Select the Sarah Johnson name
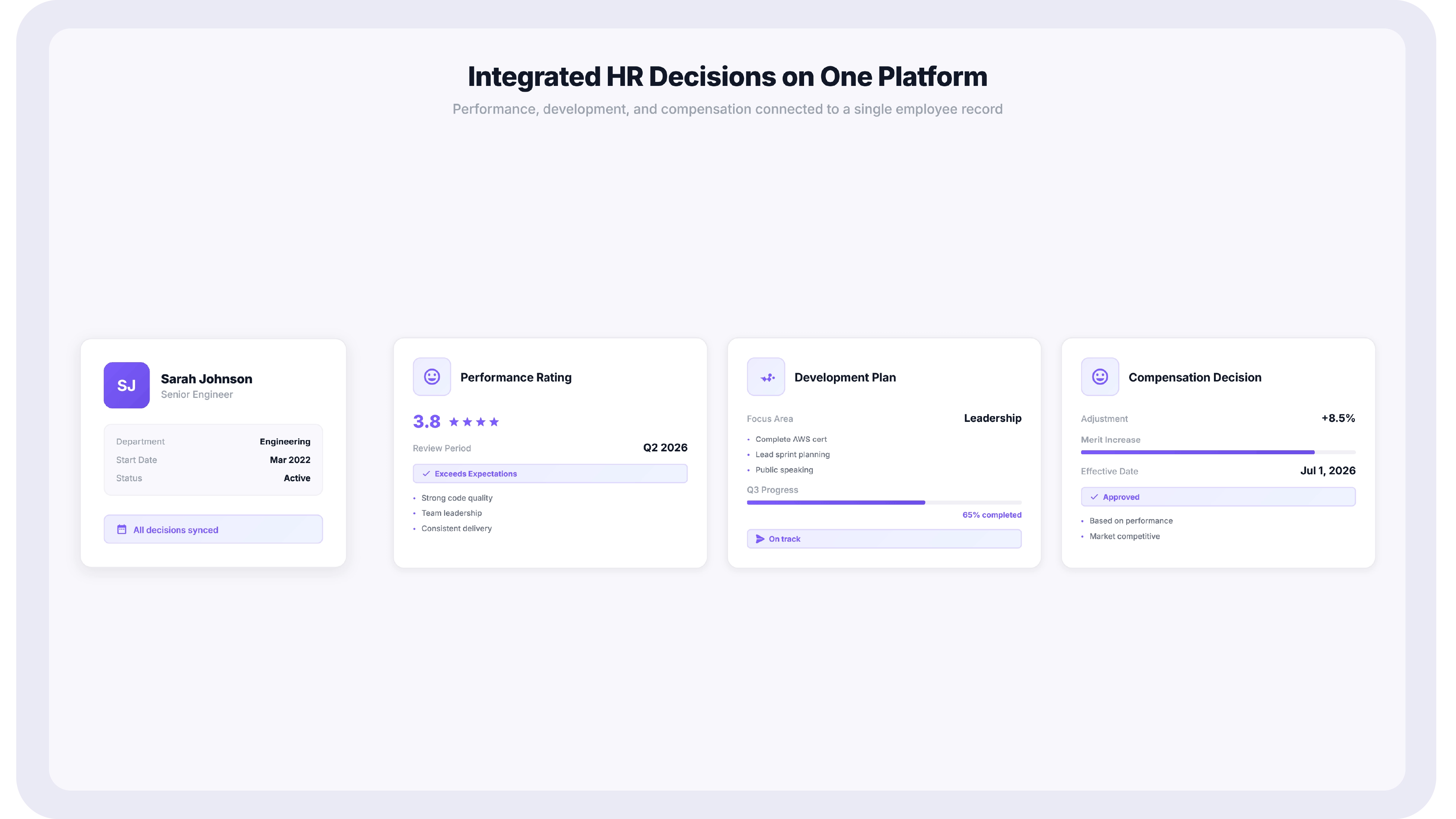The image size is (1456, 819). pos(206,379)
